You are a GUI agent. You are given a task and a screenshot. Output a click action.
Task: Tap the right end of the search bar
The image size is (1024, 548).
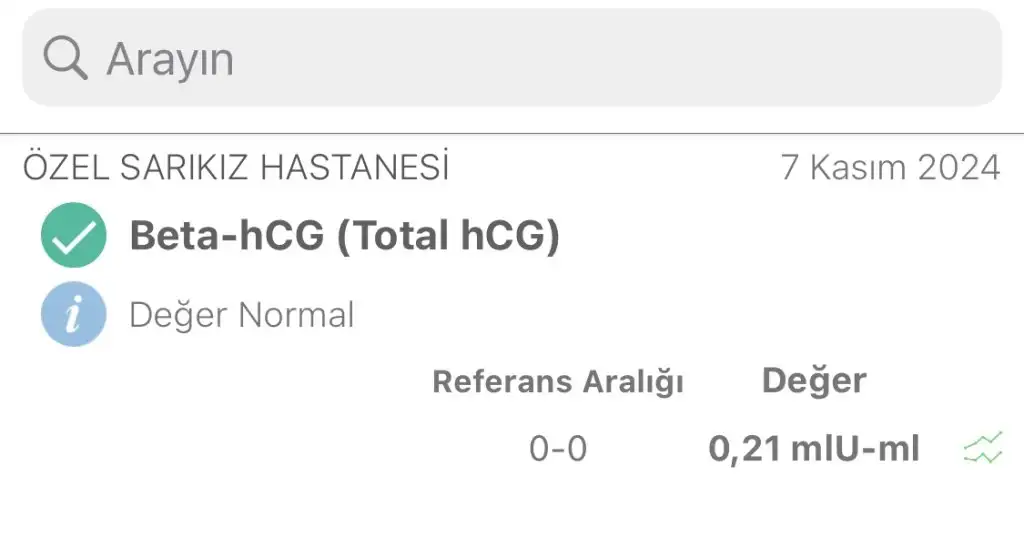pos(967,57)
